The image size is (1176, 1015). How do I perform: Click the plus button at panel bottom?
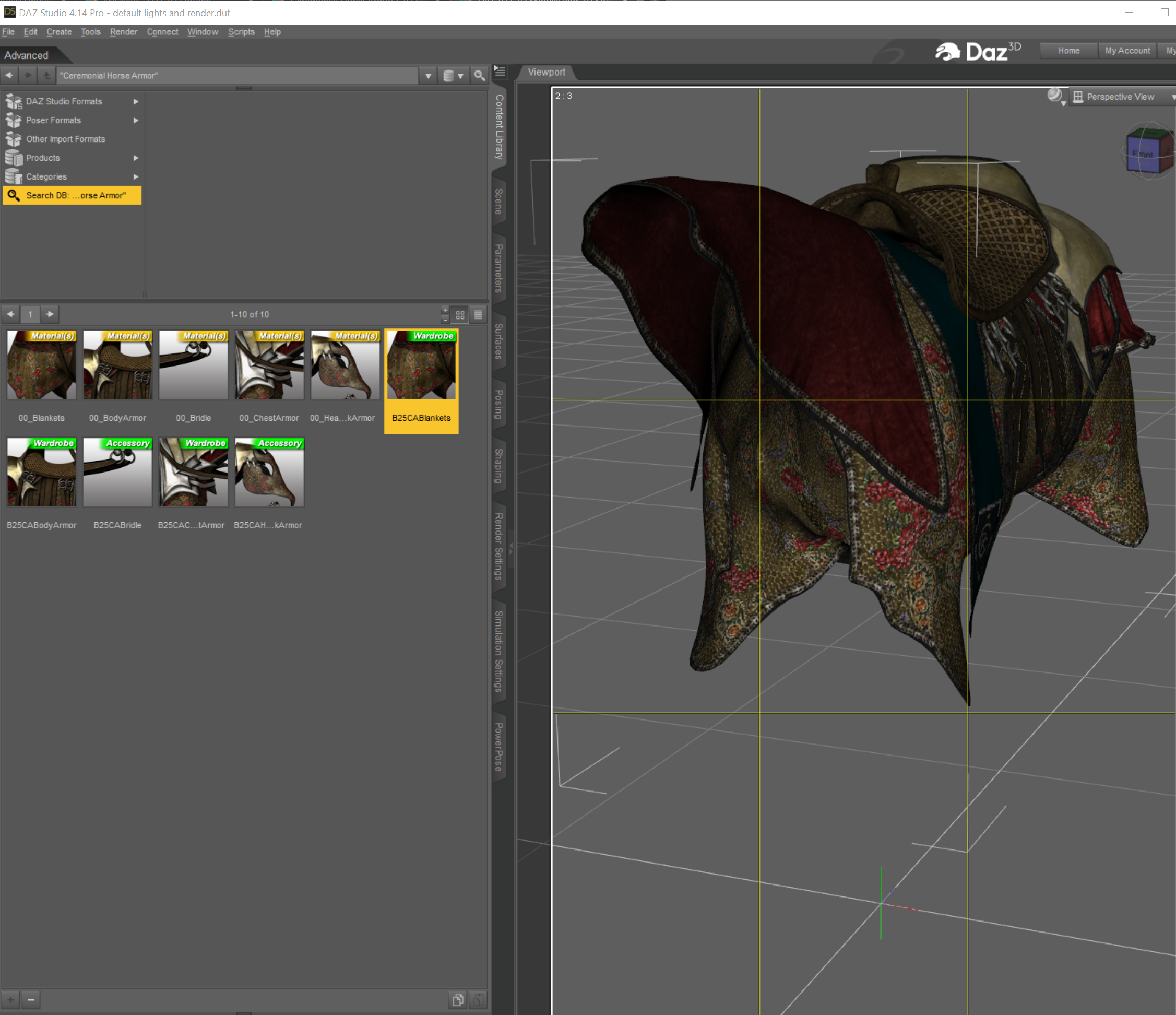tap(11, 1000)
